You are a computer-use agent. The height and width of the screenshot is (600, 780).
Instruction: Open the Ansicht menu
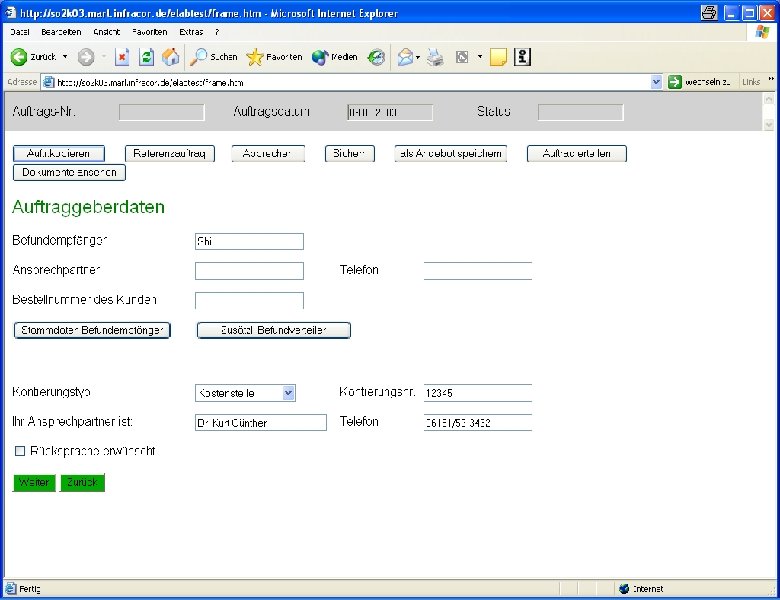pyautogui.click(x=106, y=32)
